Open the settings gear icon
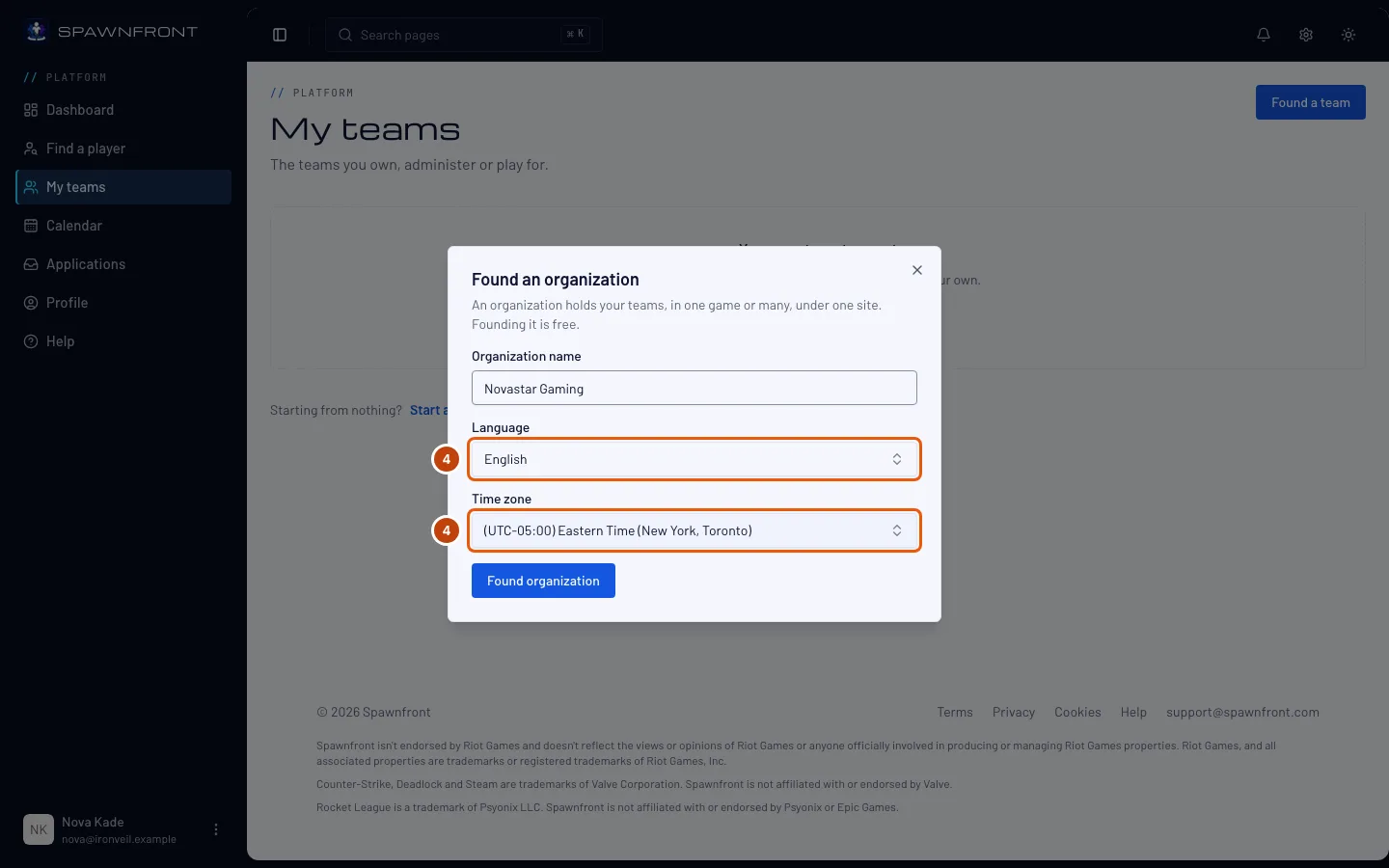The image size is (1389, 868). click(1306, 35)
